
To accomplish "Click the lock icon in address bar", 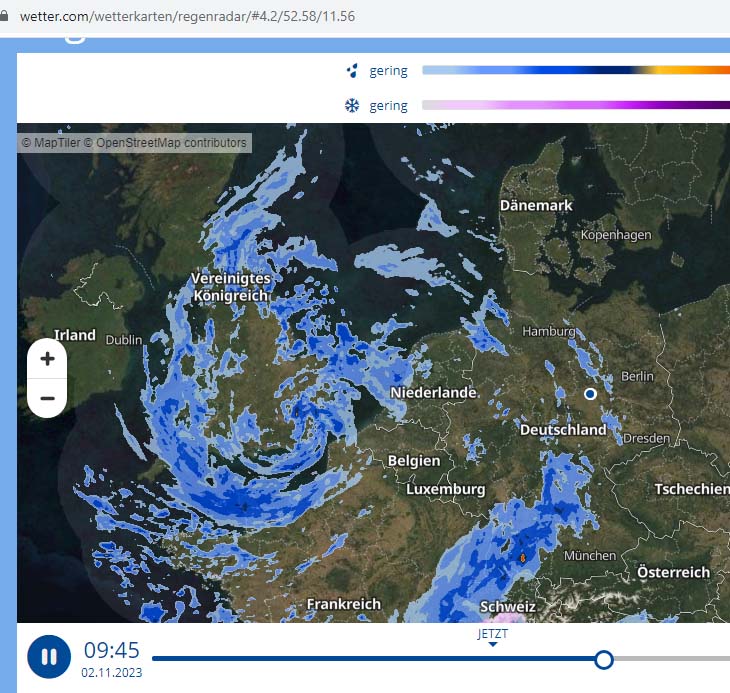I will tap(4, 16).
